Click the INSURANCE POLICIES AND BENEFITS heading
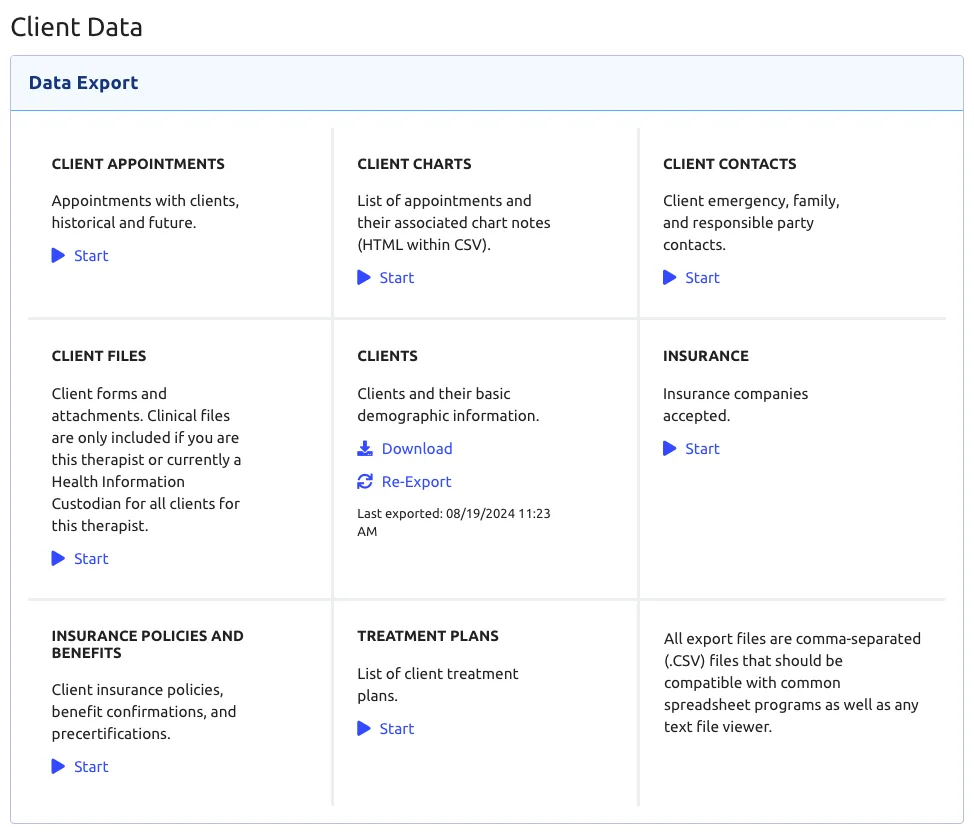The image size is (974, 834). [148, 645]
